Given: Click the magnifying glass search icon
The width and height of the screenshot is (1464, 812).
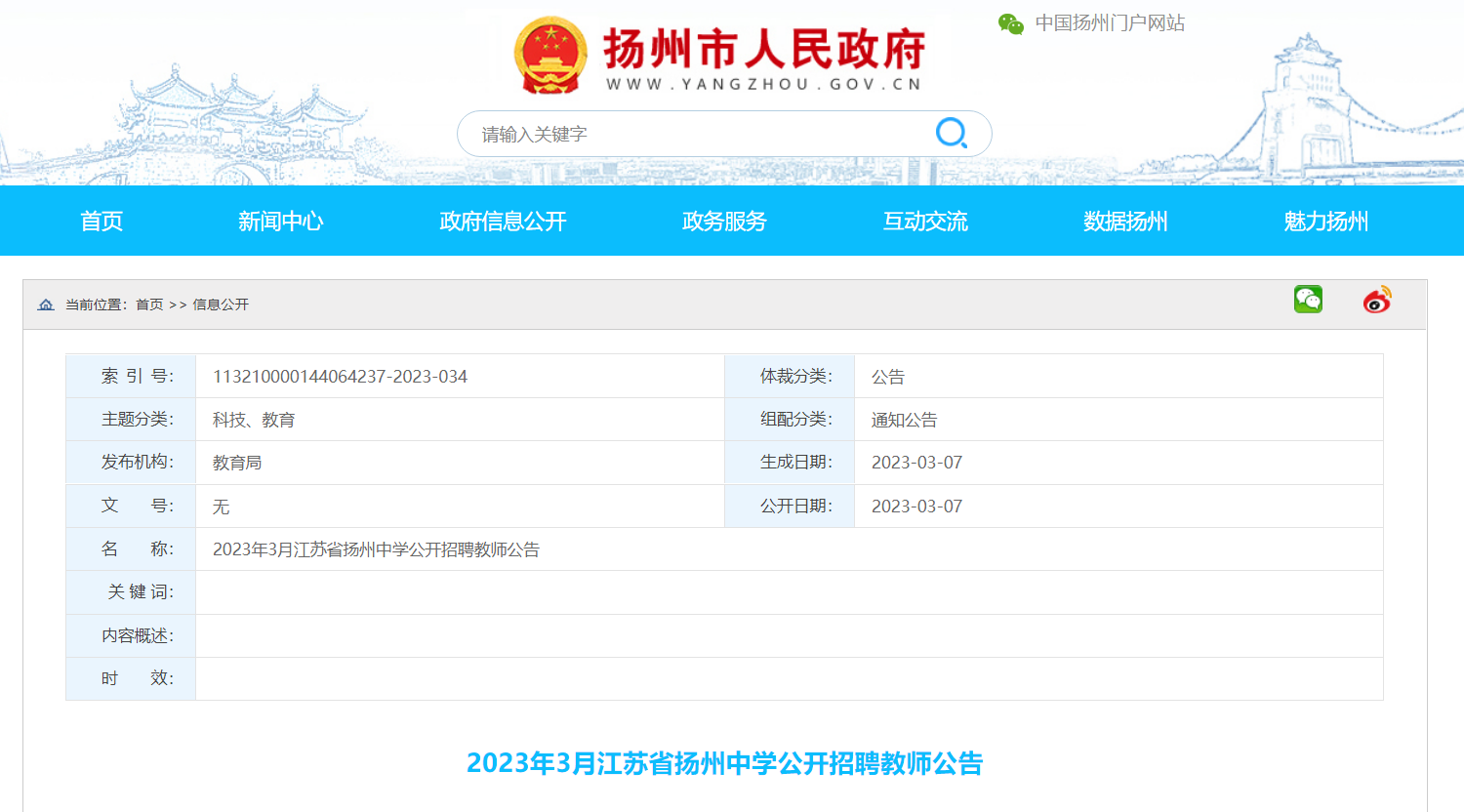Looking at the screenshot, I should tap(951, 133).
